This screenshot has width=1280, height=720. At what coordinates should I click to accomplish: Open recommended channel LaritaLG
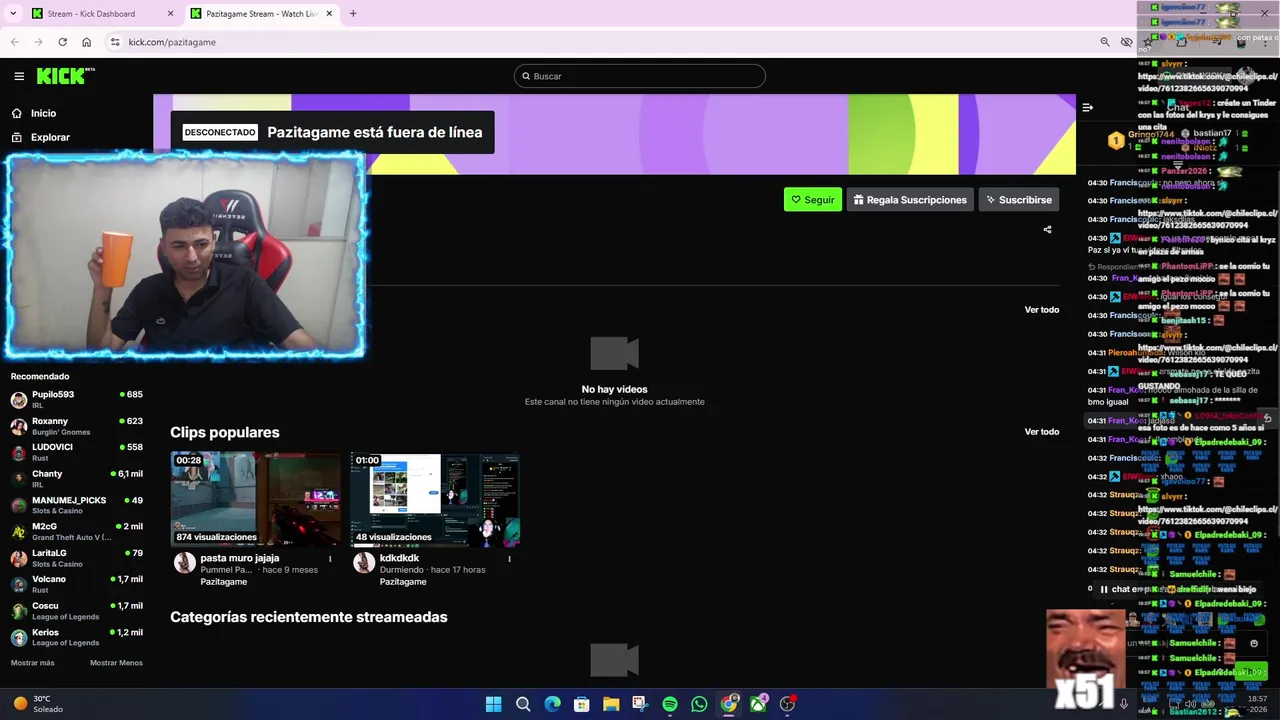click(x=77, y=558)
